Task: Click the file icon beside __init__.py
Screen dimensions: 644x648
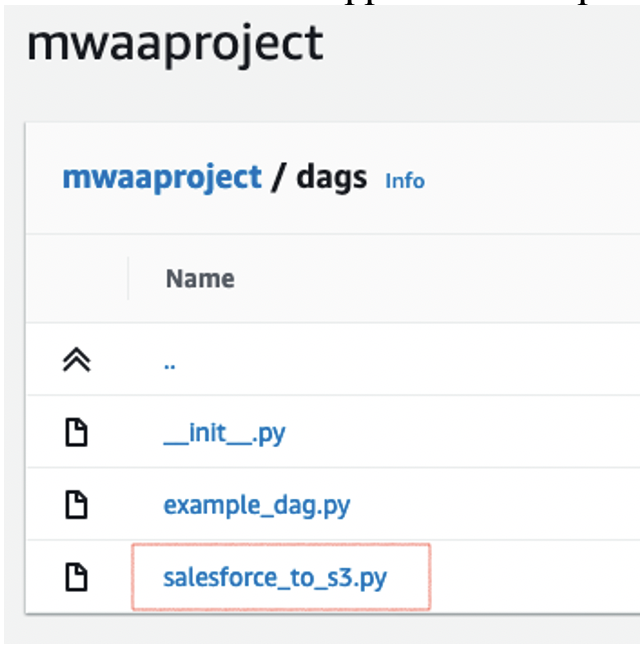Action: pos(76,433)
